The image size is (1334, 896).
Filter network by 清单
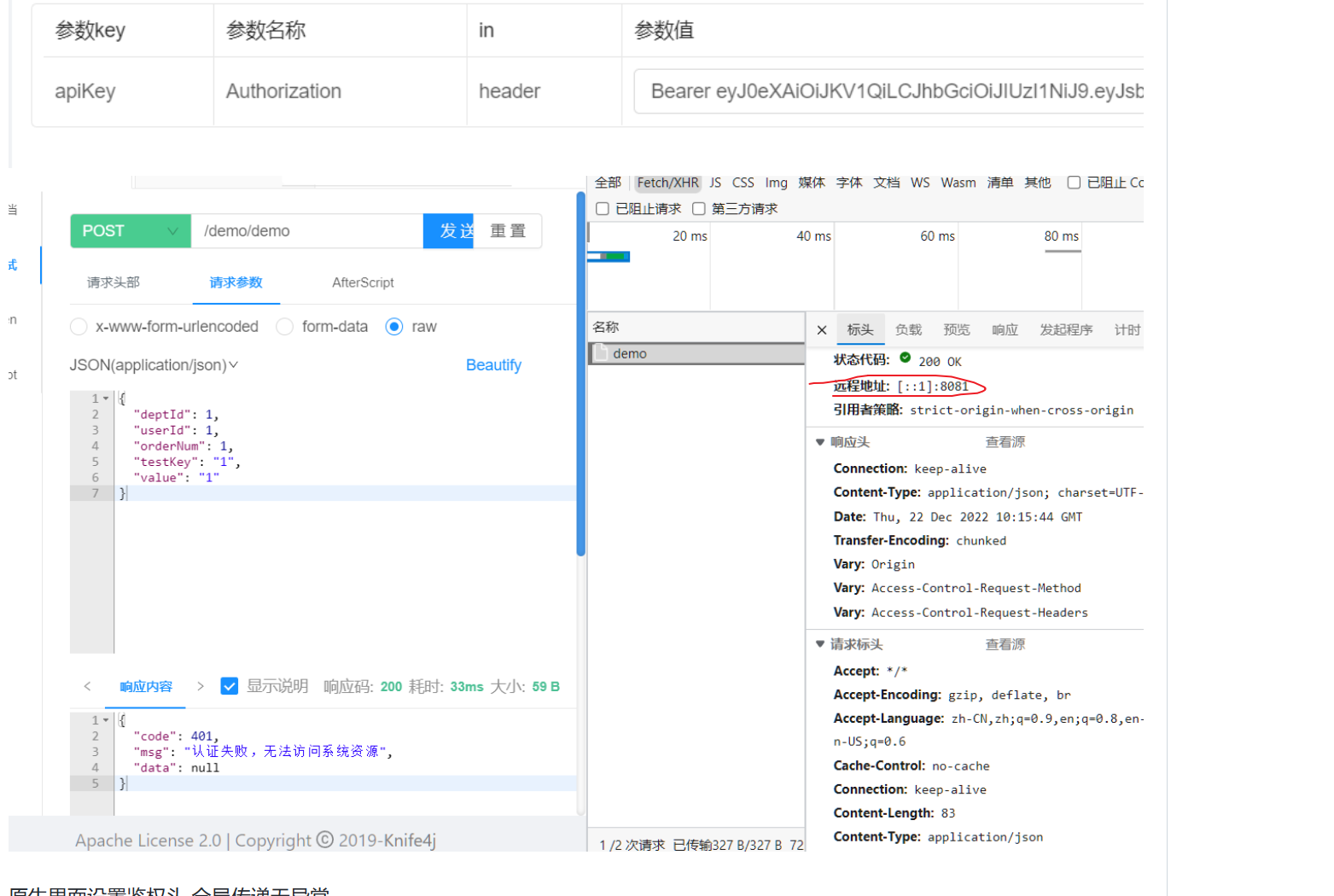point(1000,183)
